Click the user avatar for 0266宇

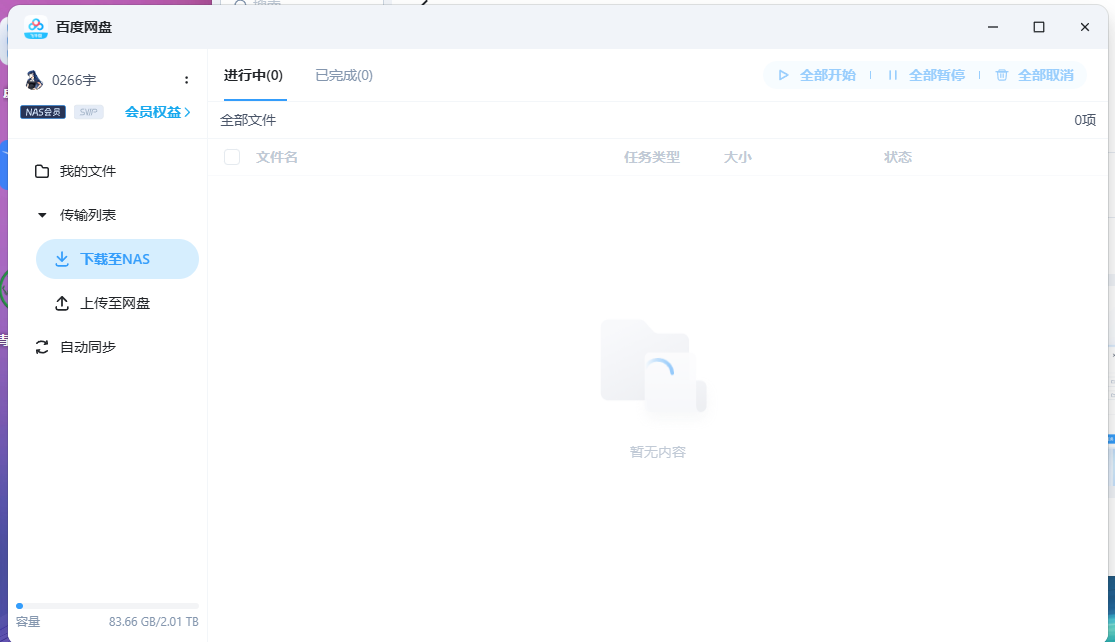[x=33, y=80]
